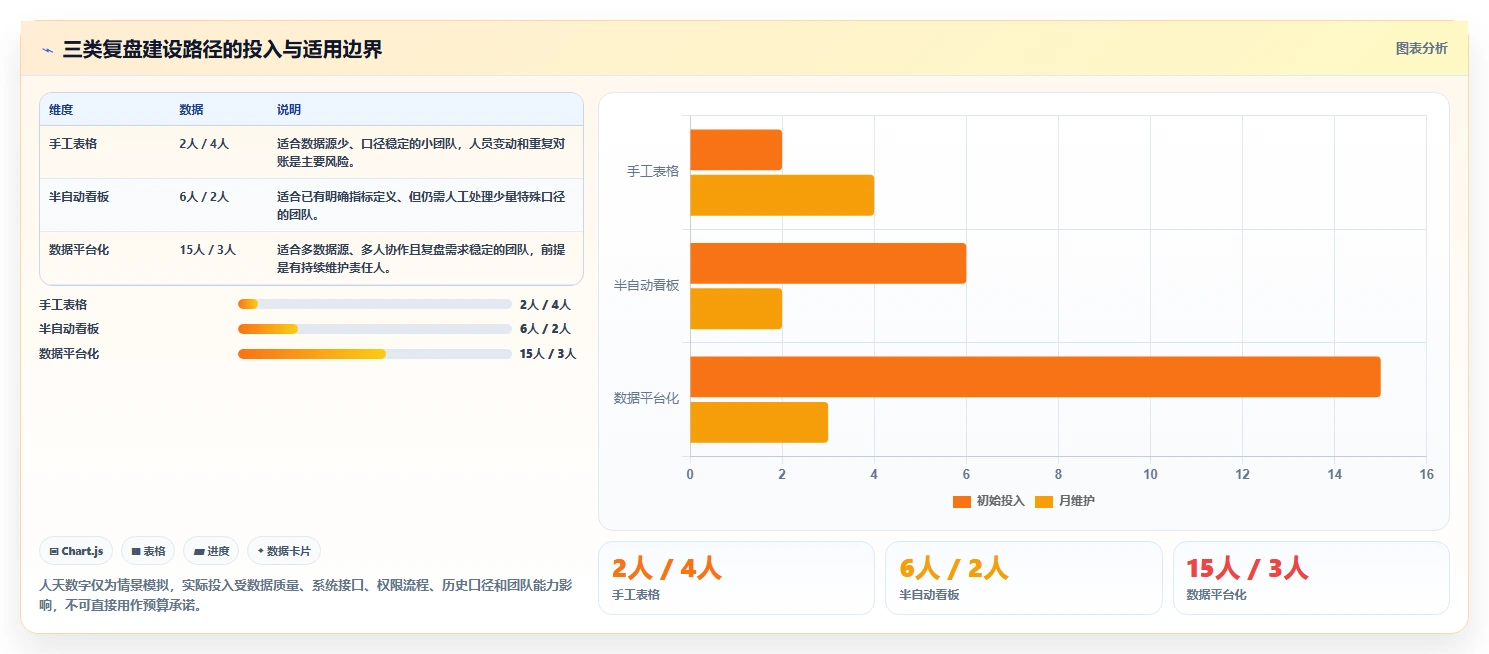The image size is (1489, 654).
Task: Click the 半自动看板 y-axis label in chart
Action: tap(646, 285)
